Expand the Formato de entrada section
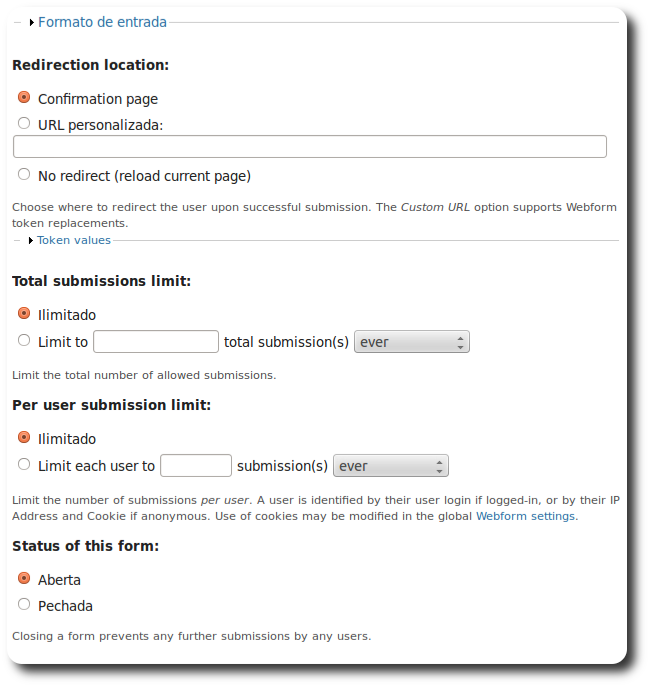This screenshot has width=650, height=687. (102, 22)
